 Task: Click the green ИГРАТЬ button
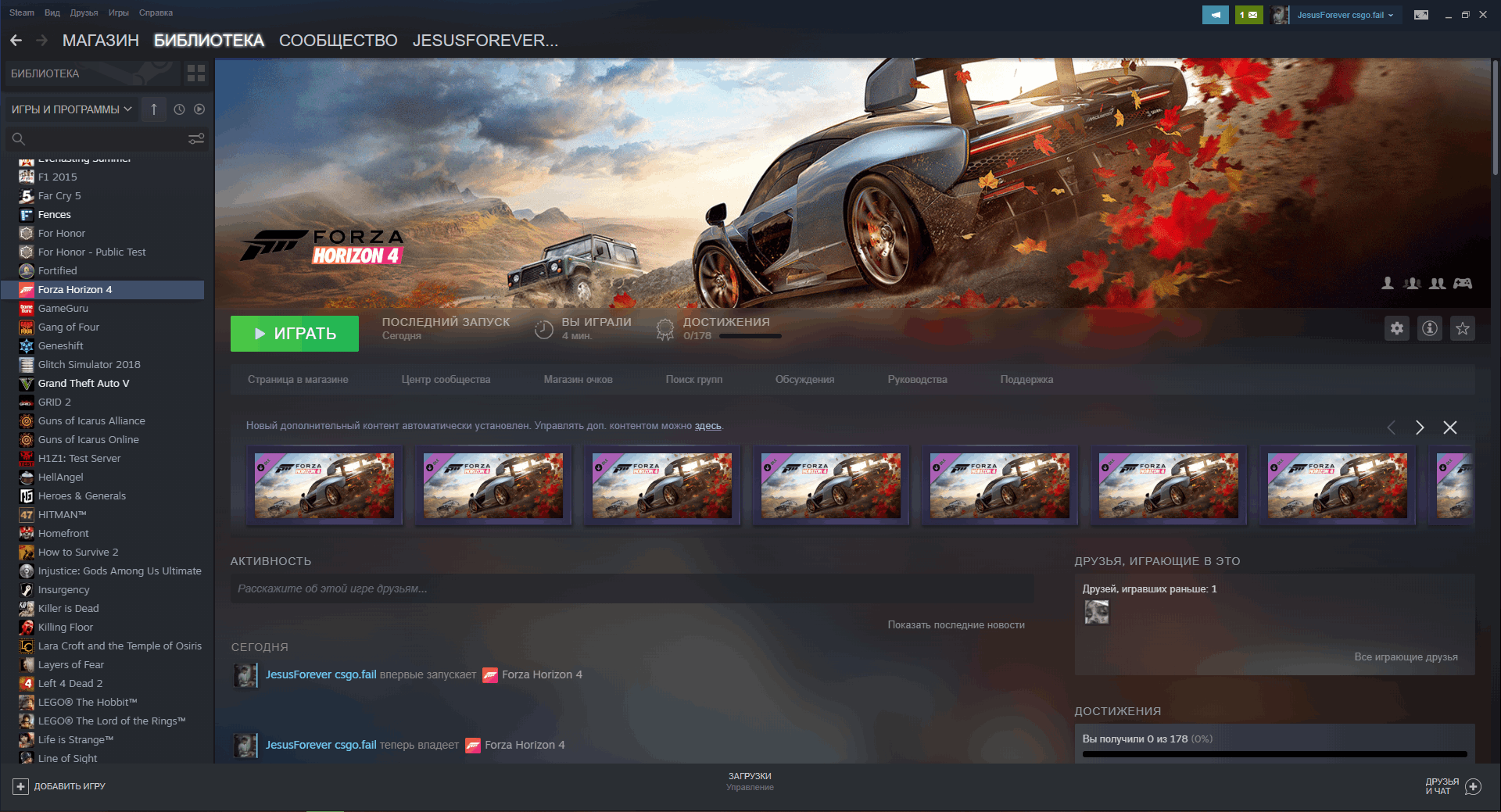pos(295,334)
